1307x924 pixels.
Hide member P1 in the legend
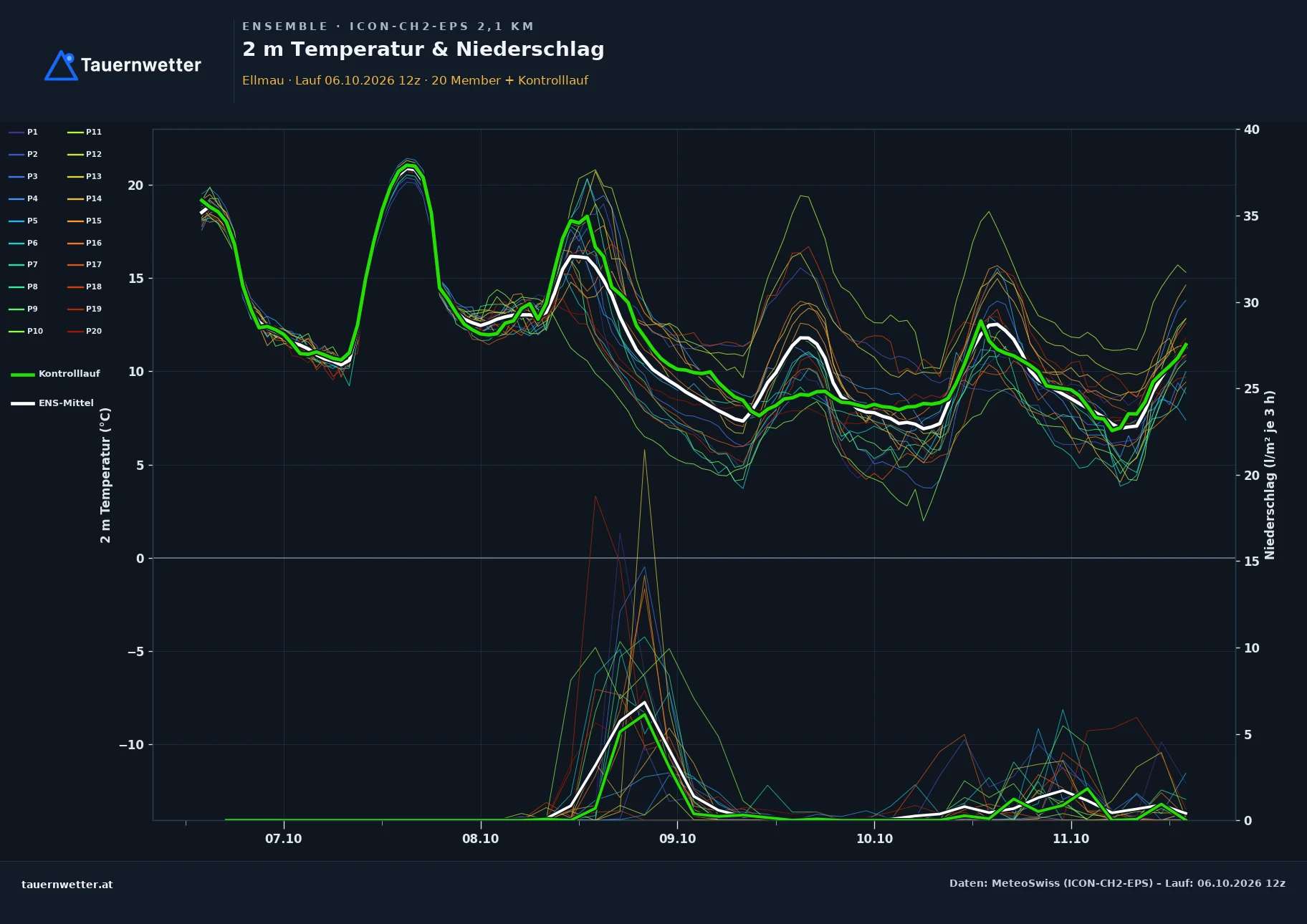pos(23,132)
